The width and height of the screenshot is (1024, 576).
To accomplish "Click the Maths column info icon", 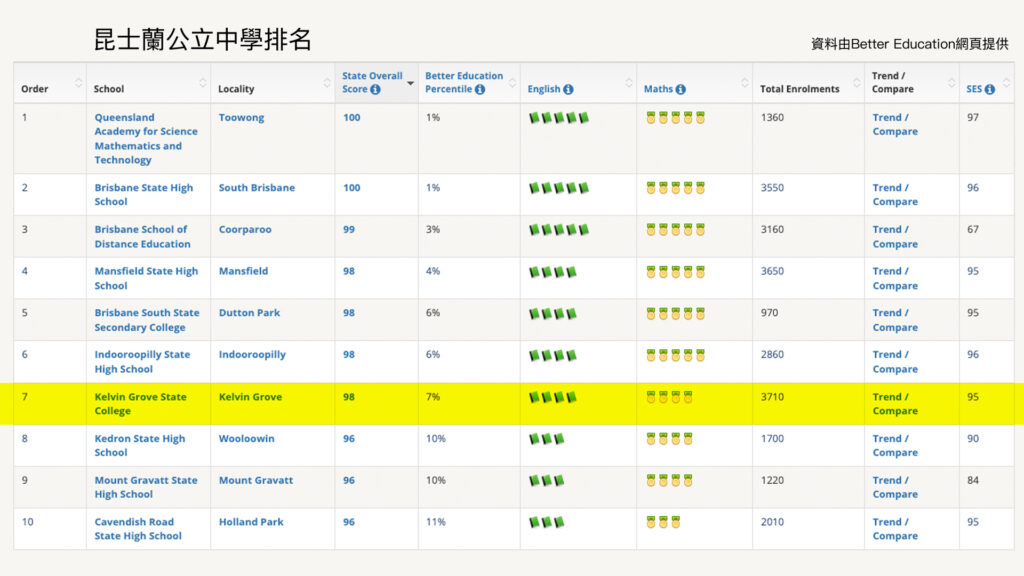I will (681, 89).
